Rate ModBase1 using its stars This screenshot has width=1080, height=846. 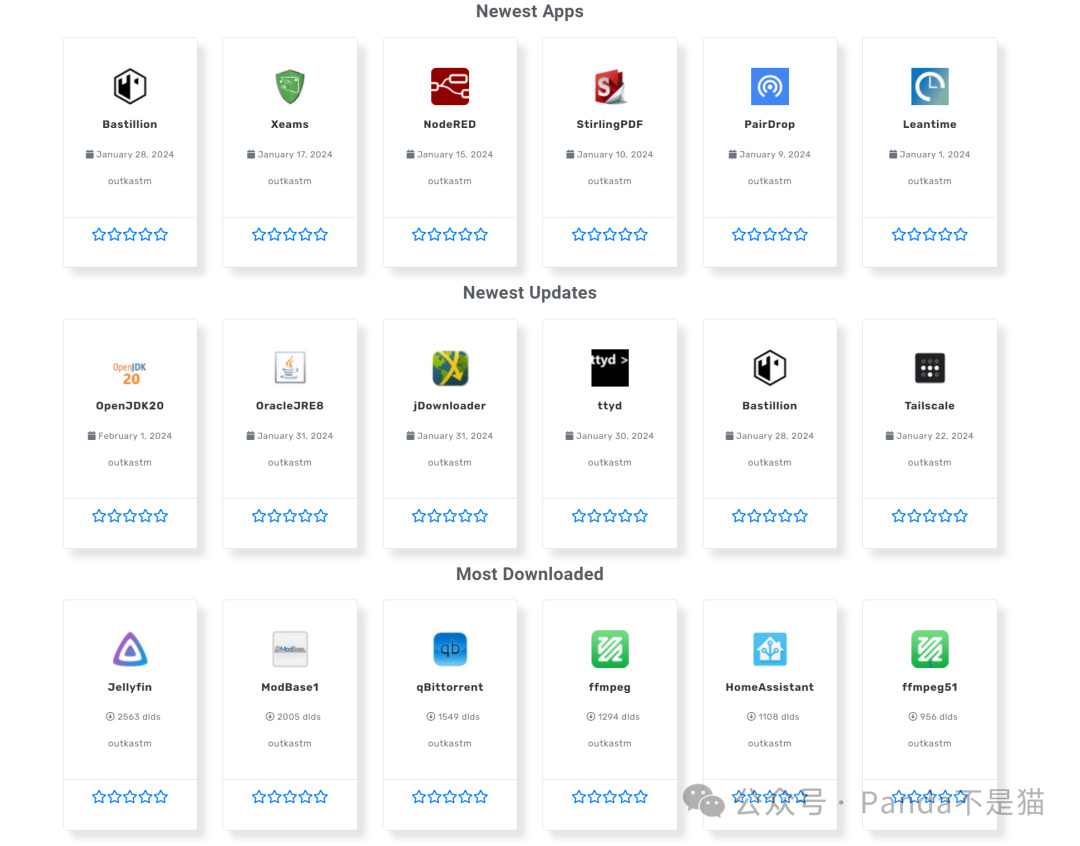[x=289, y=796]
